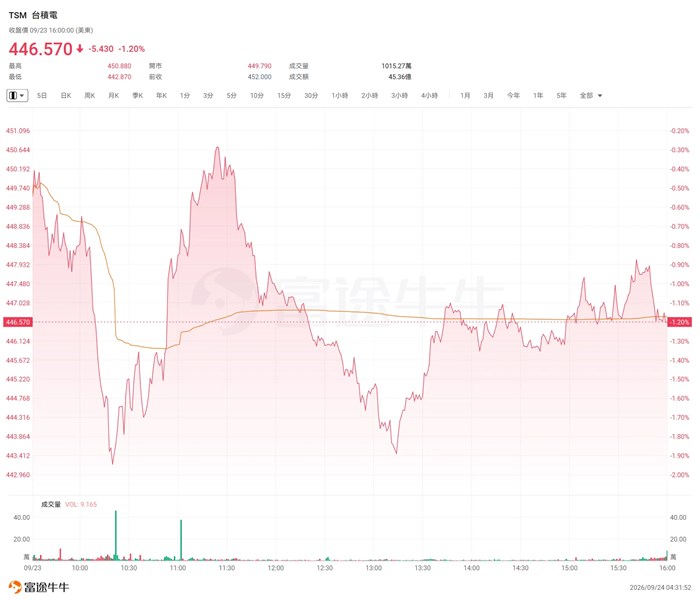Click the 收盤價 09/23 16:00:00 timestamp

[51, 30]
